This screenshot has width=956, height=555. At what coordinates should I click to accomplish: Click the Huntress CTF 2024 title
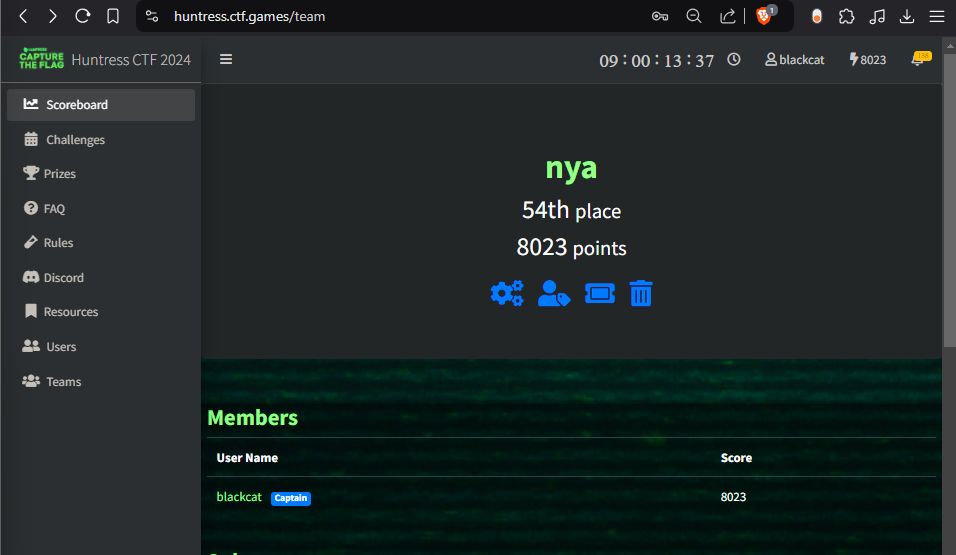click(131, 60)
